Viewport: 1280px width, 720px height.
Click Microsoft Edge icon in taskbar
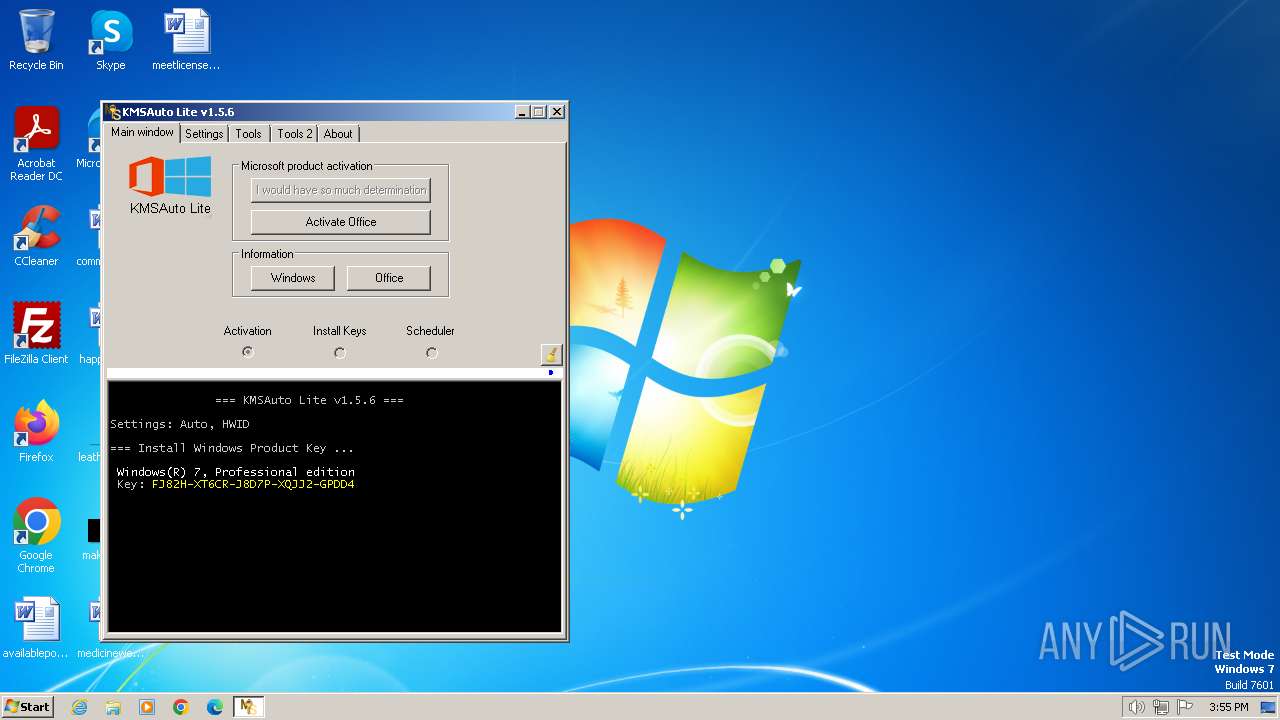click(x=215, y=707)
